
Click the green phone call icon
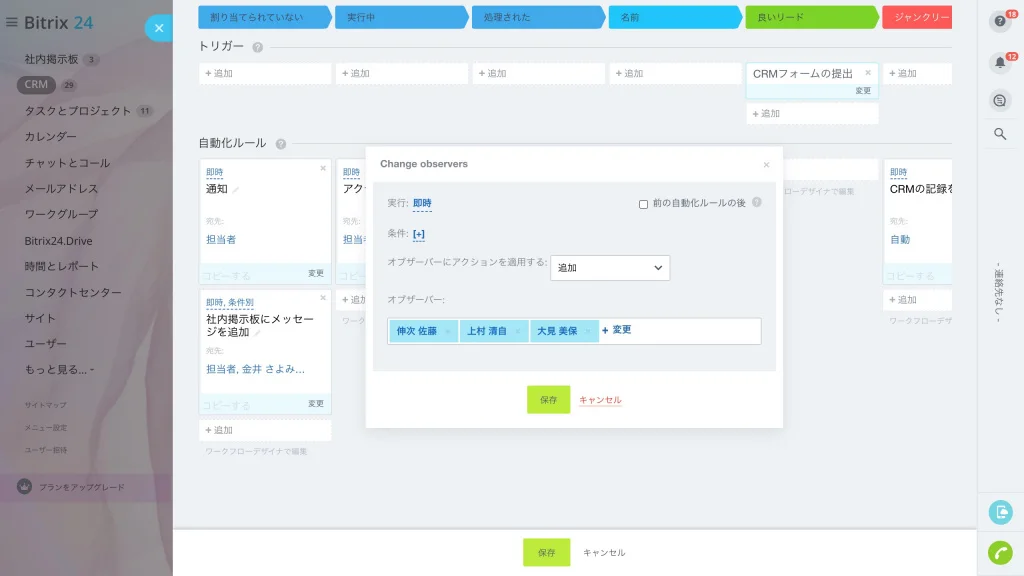coord(1000,553)
